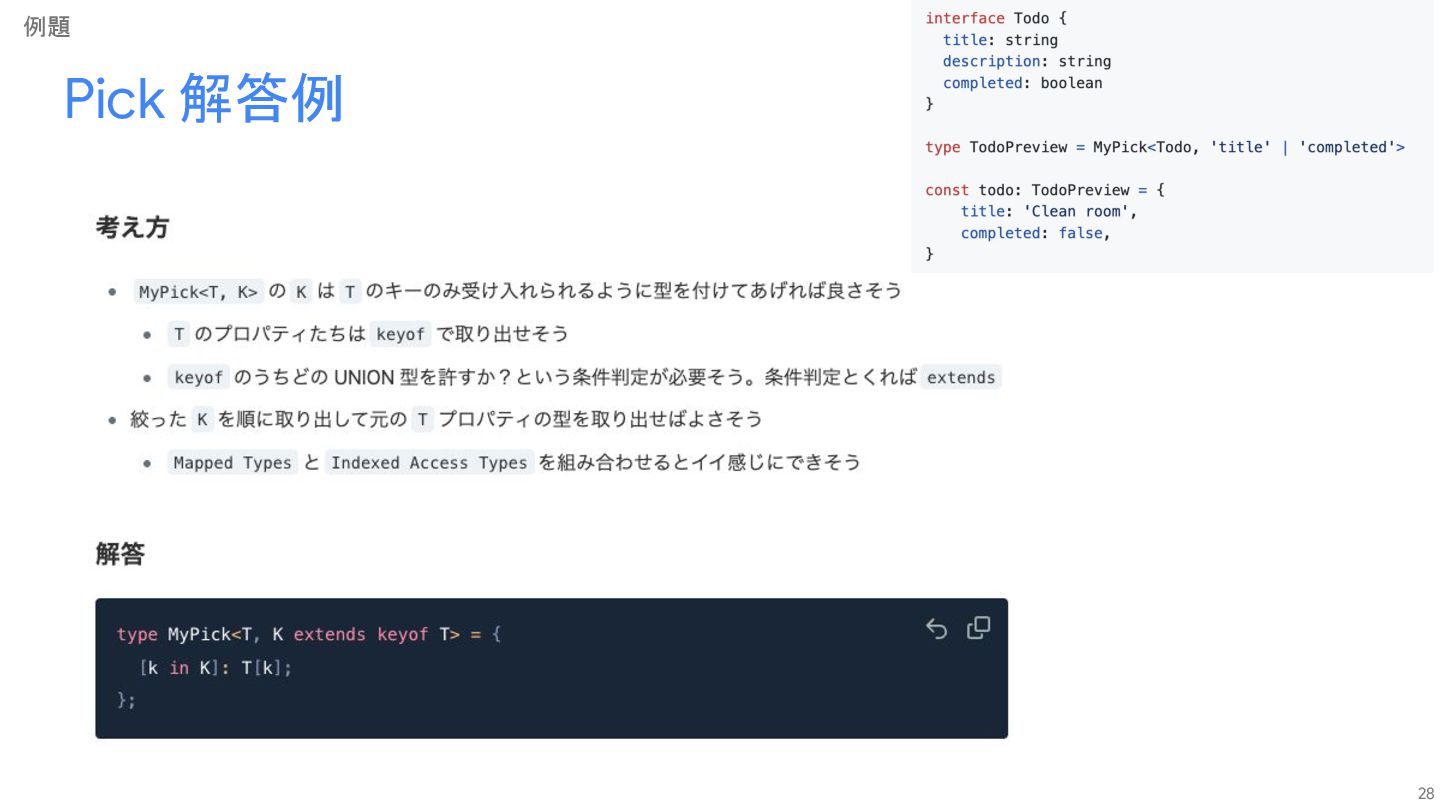Click the 'extends' inline code tag in bullets

point(961,378)
